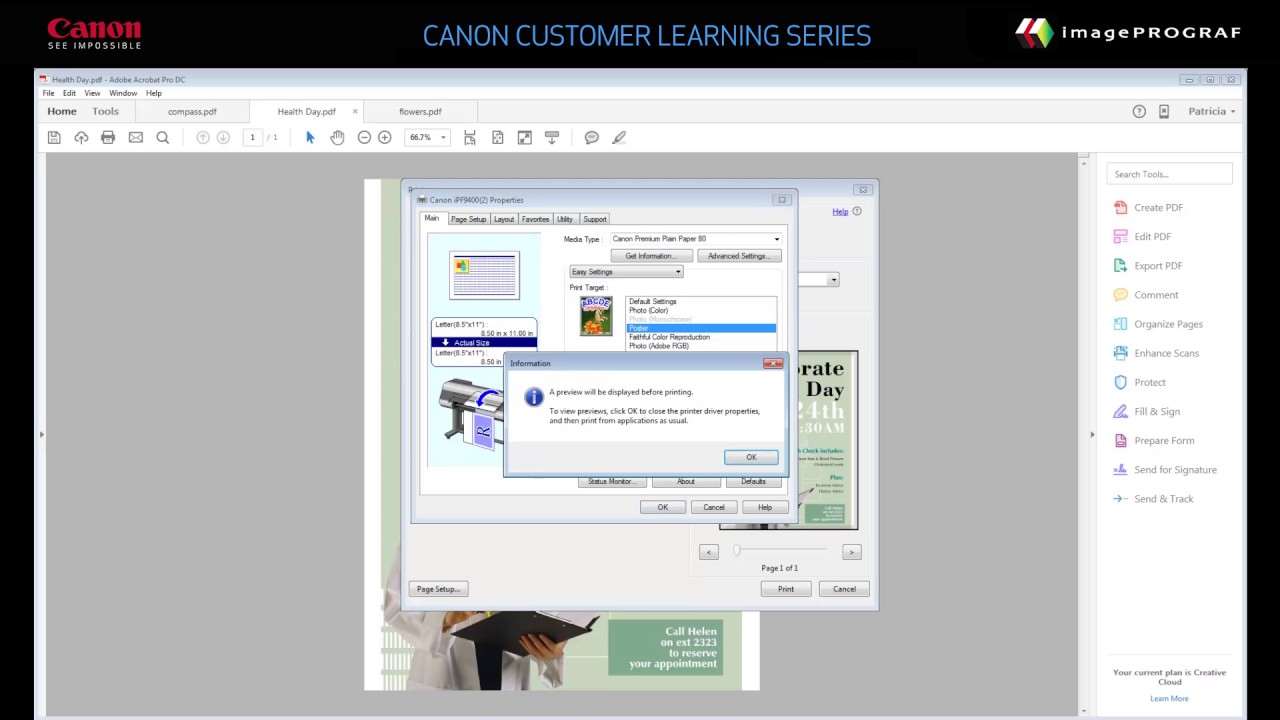Expand the left navigation panel arrow

pos(41,434)
